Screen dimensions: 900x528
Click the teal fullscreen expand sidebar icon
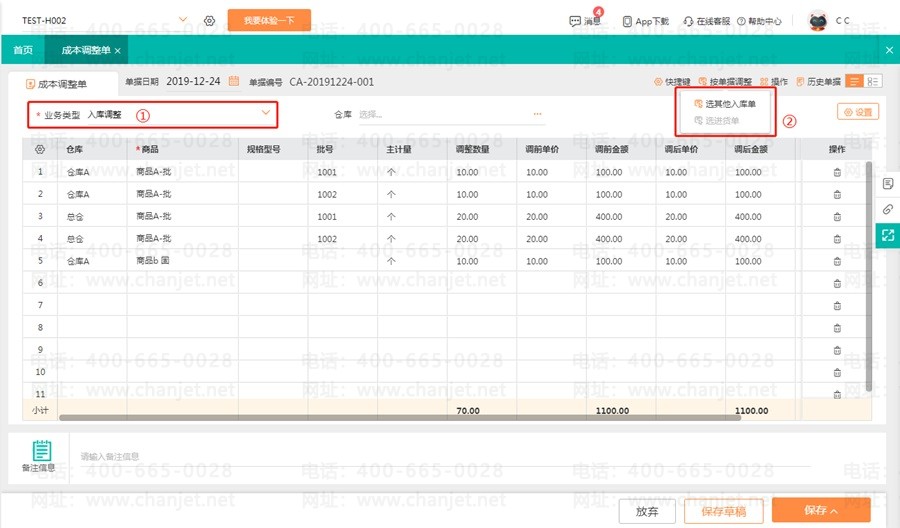click(888, 235)
